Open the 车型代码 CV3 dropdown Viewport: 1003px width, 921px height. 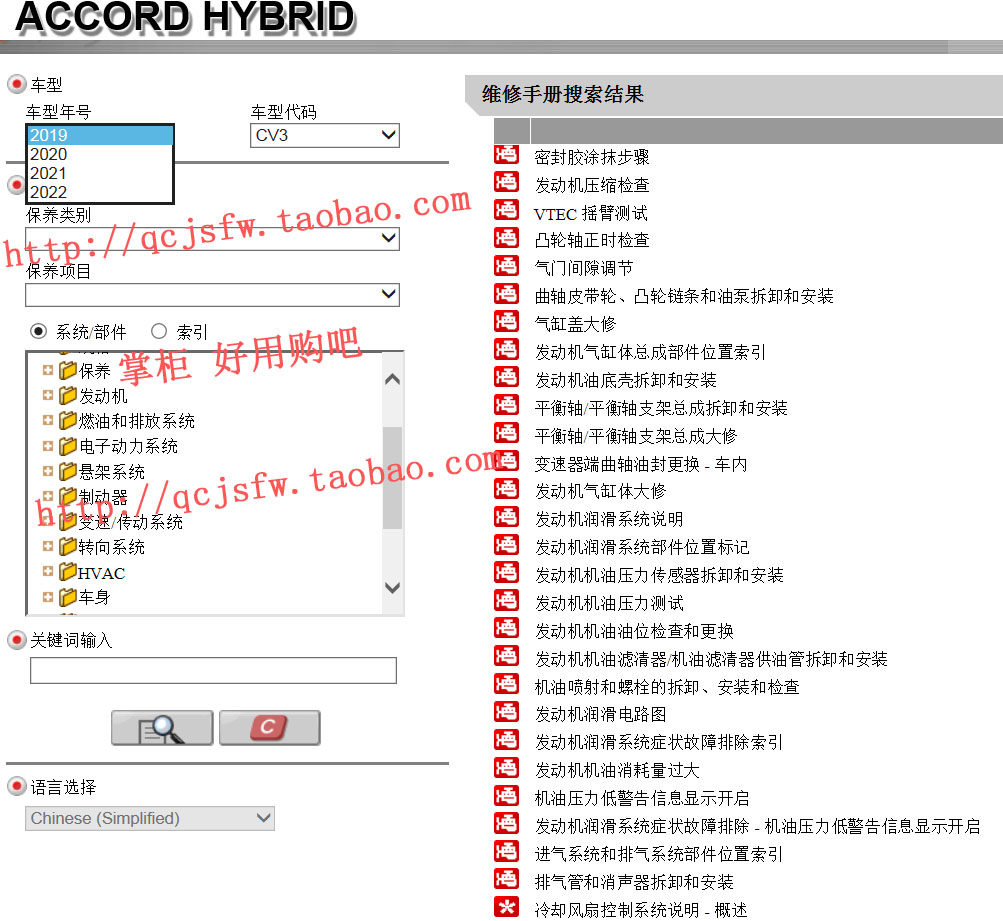(324, 135)
